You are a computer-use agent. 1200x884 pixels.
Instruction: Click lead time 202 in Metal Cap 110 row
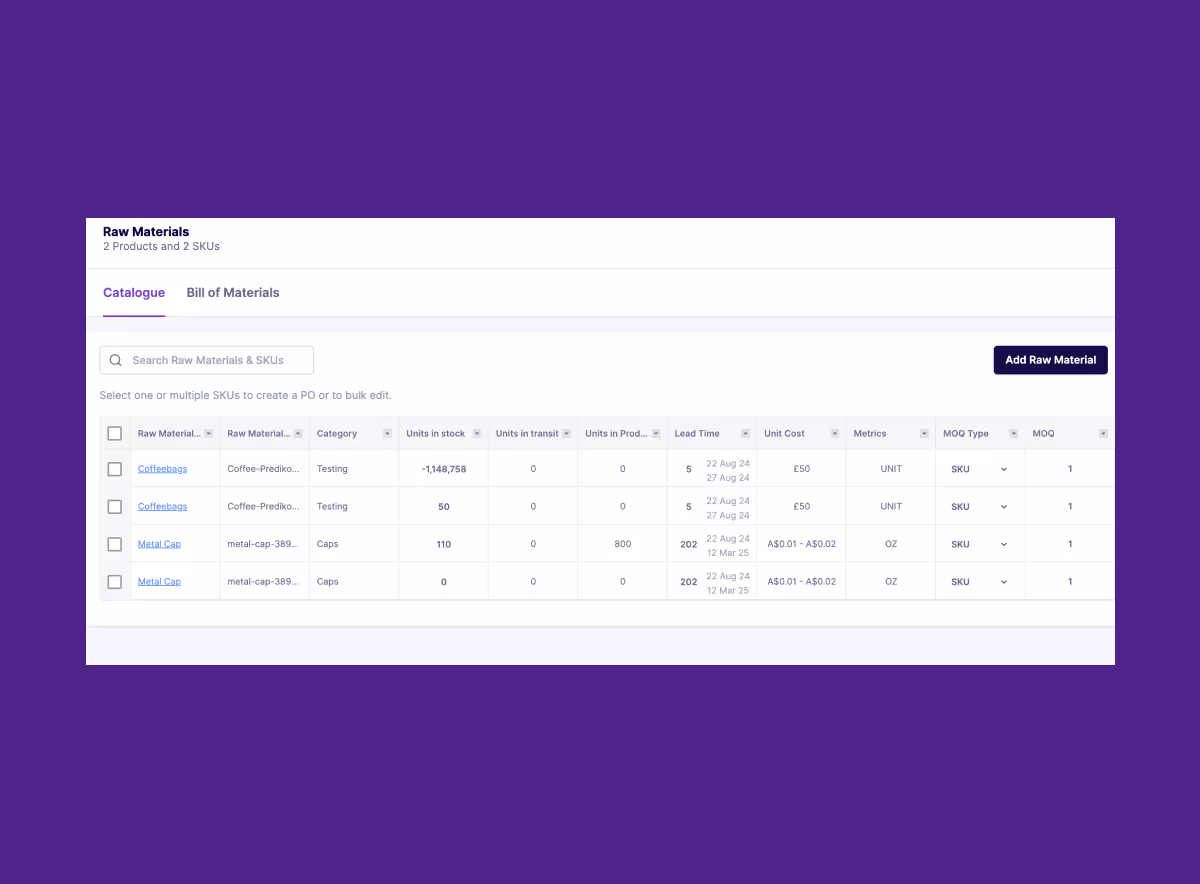[689, 544]
